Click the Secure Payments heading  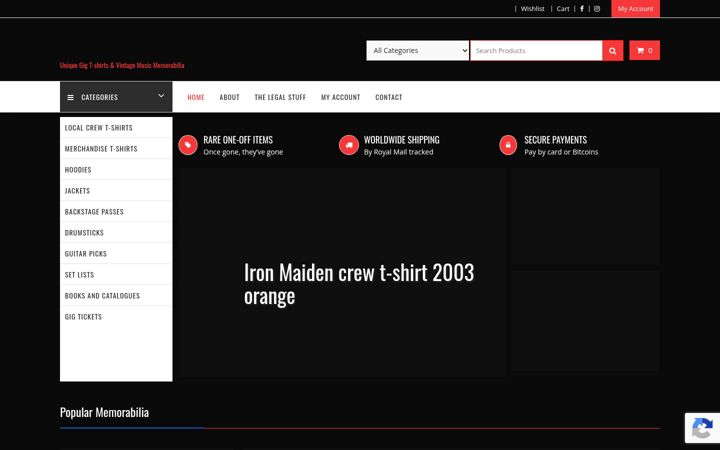click(555, 140)
